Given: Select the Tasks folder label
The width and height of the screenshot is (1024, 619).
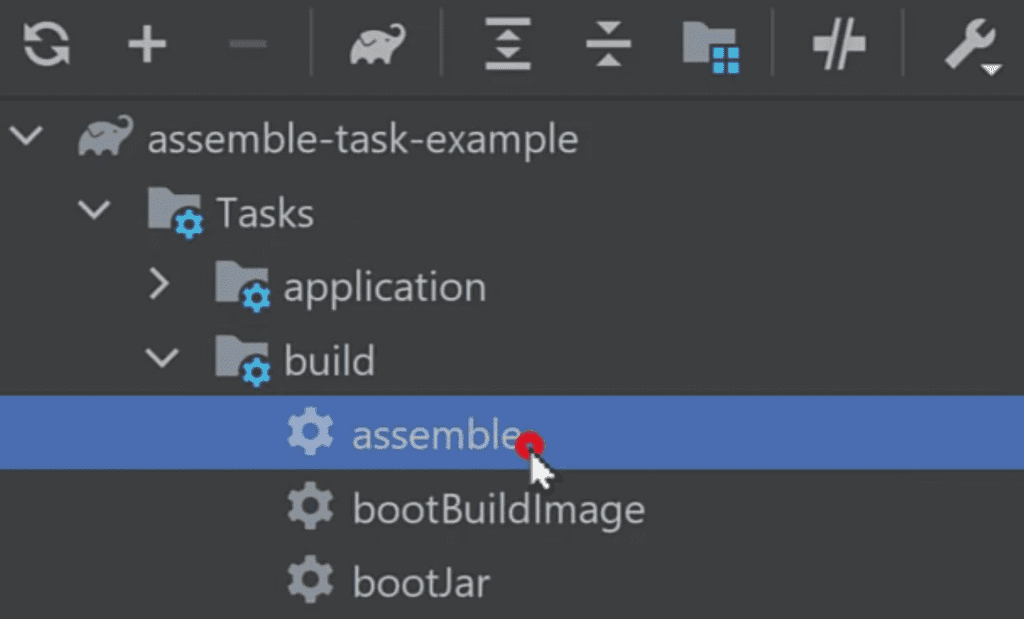Looking at the screenshot, I should (x=264, y=212).
